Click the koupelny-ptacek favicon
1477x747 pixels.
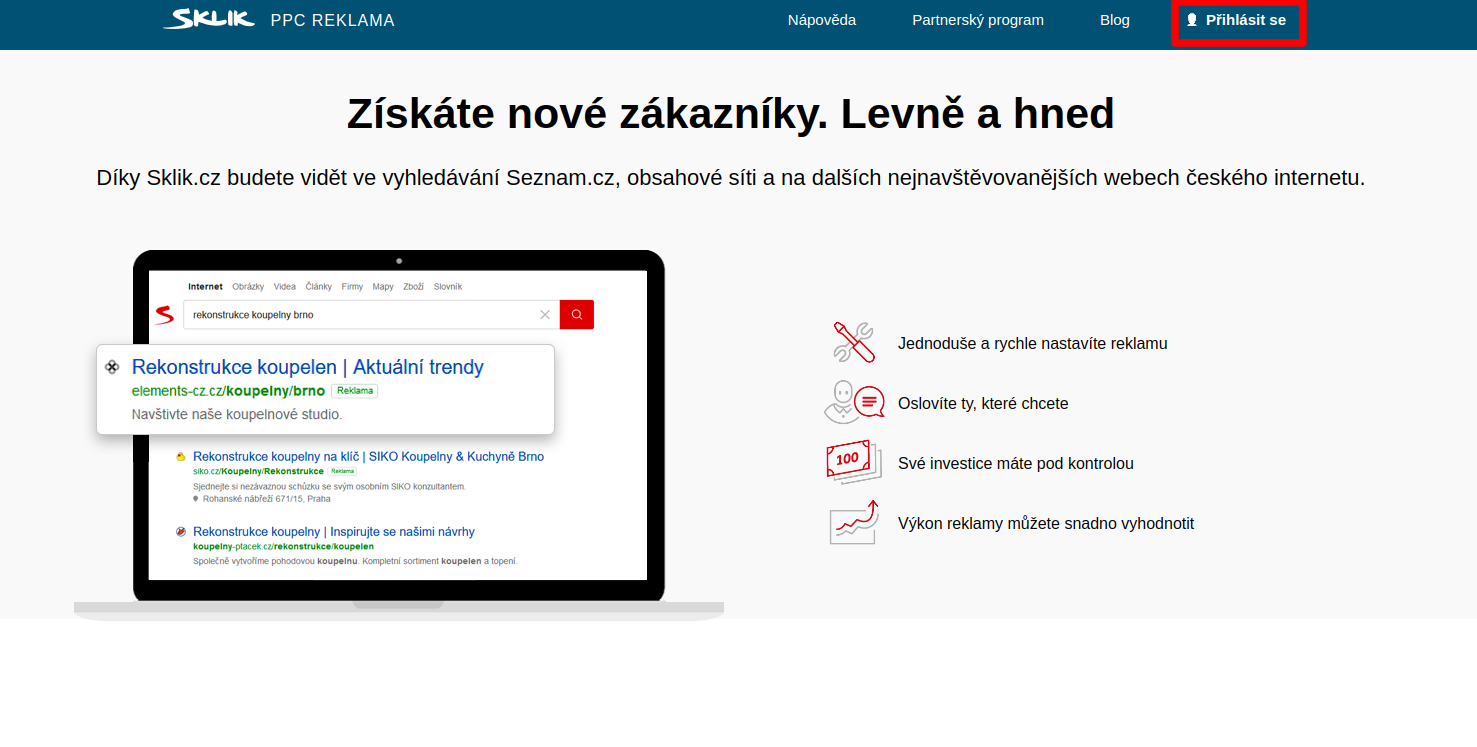(x=180, y=532)
